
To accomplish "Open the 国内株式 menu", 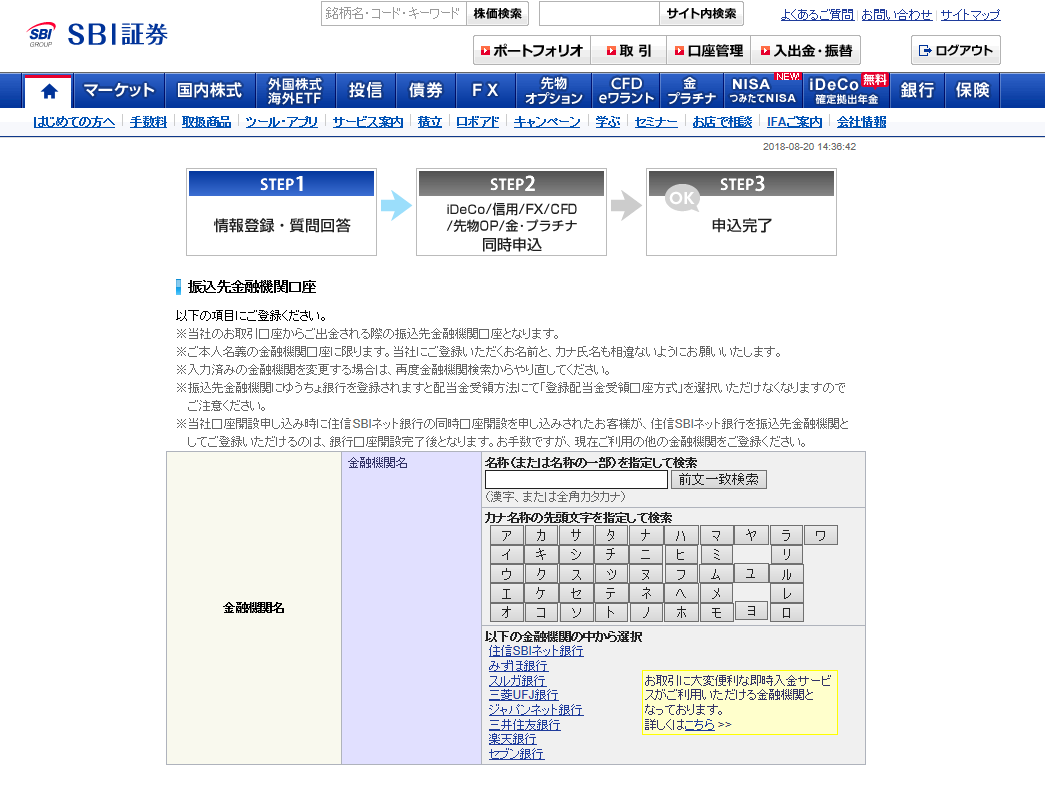I will coord(209,91).
